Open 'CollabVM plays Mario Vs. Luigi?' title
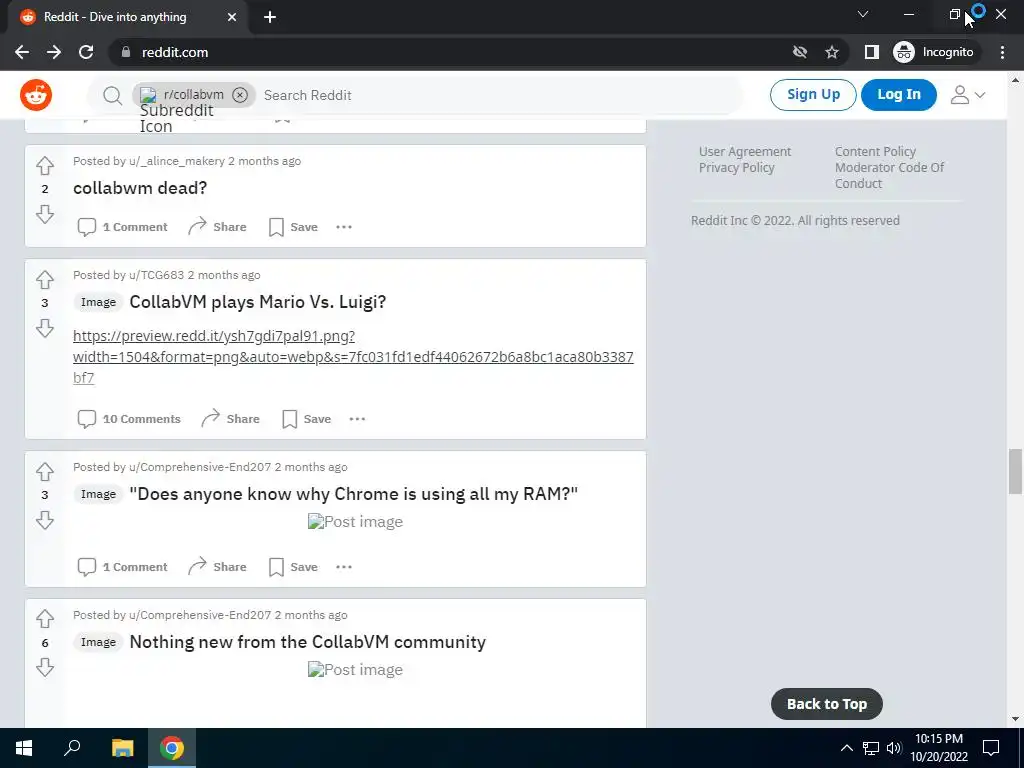Image resolution: width=1024 pixels, height=768 pixels. pyautogui.click(x=258, y=302)
